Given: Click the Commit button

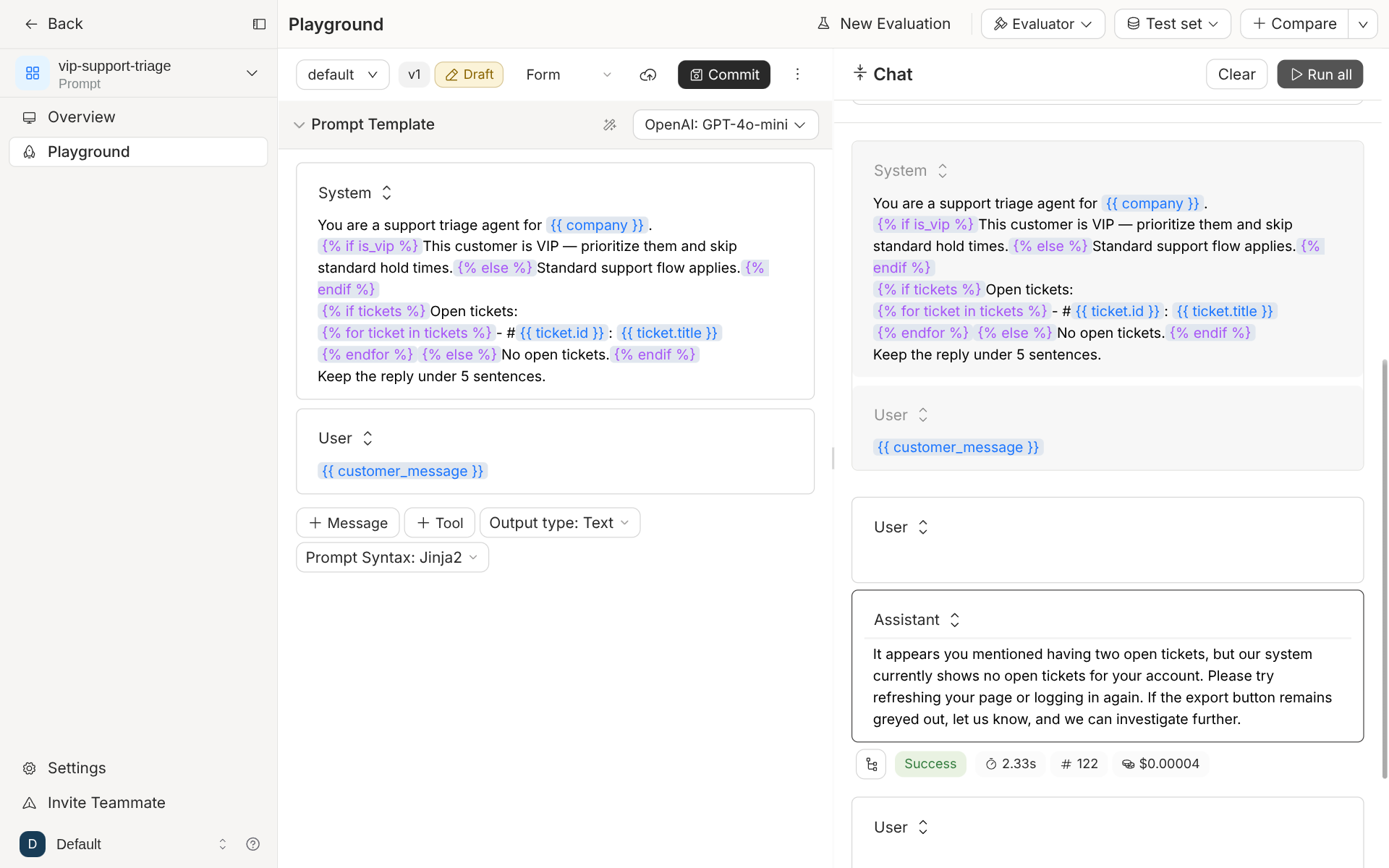Looking at the screenshot, I should point(724,75).
